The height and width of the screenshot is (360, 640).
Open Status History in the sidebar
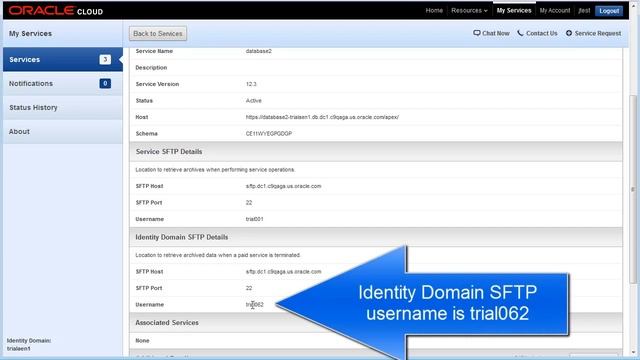point(62,108)
